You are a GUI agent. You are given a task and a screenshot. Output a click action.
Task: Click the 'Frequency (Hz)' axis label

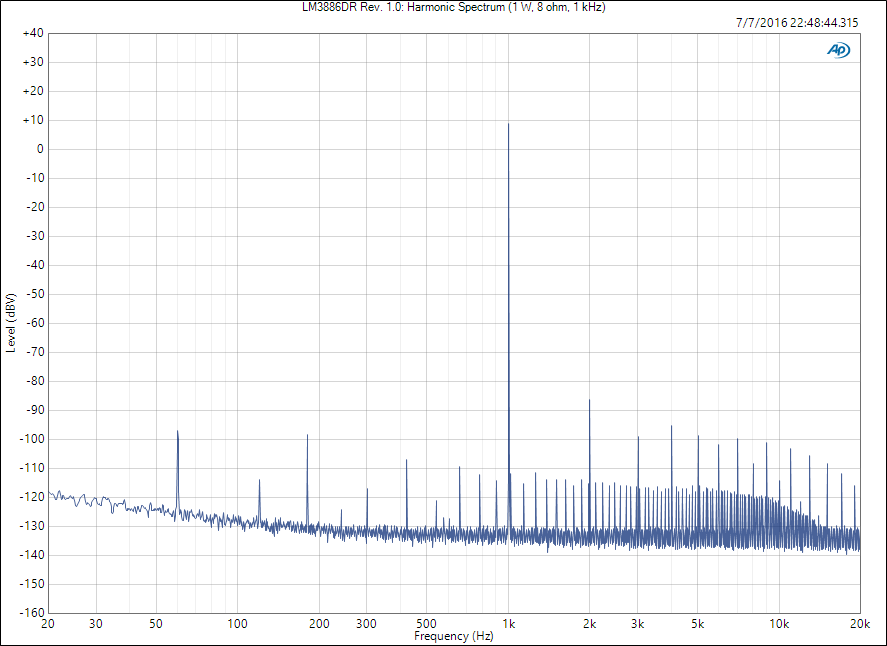[x=454, y=636]
